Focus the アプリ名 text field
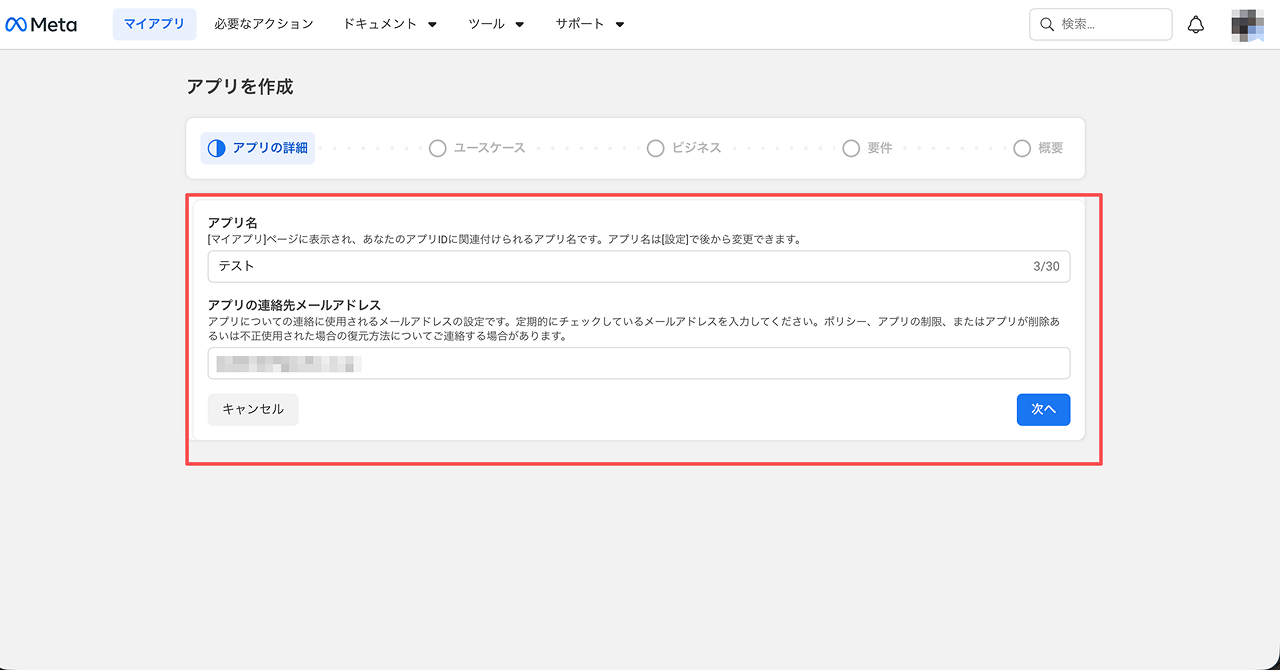Image resolution: width=1280 pixels, height=670 pixels. click(x=620, y=267)
